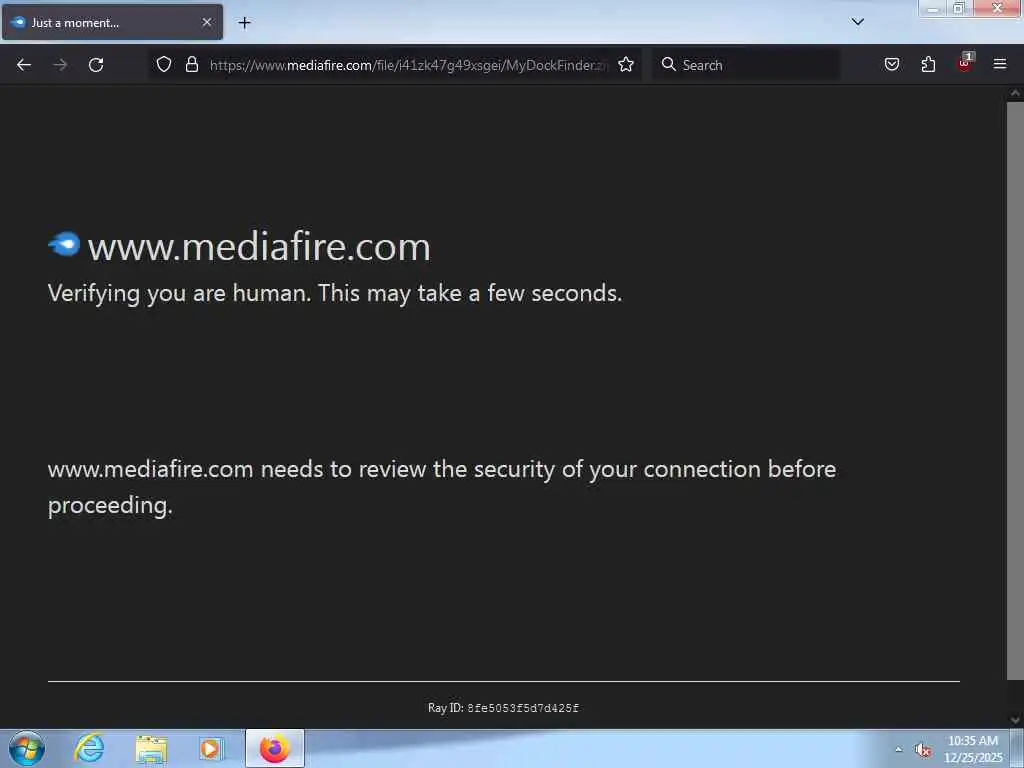Click the mediafire flame logo on page
1024x768 pixels.
64,244
